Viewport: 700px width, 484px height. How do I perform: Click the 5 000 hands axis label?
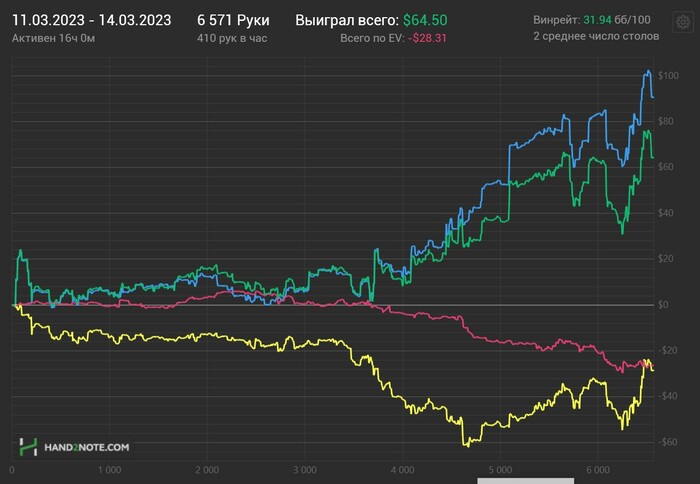(x=500, y=470)
